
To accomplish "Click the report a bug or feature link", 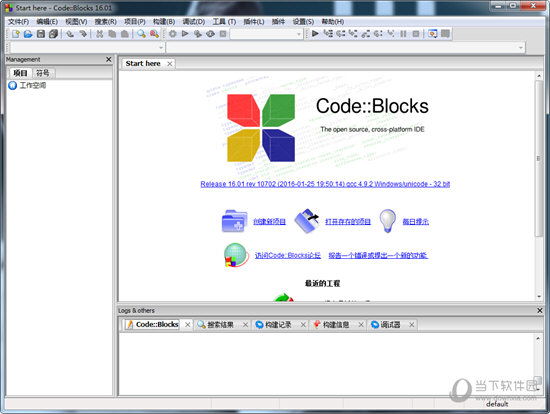I will click(378, 255).
